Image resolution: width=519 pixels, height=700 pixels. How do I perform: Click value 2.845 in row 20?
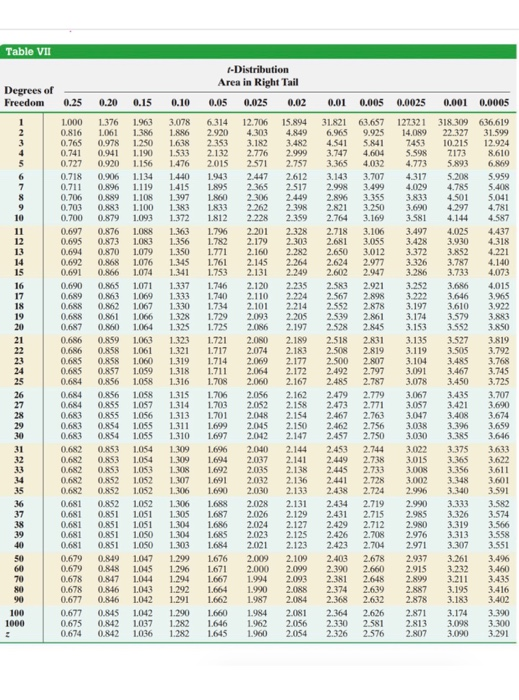click(x=374, y=327)
